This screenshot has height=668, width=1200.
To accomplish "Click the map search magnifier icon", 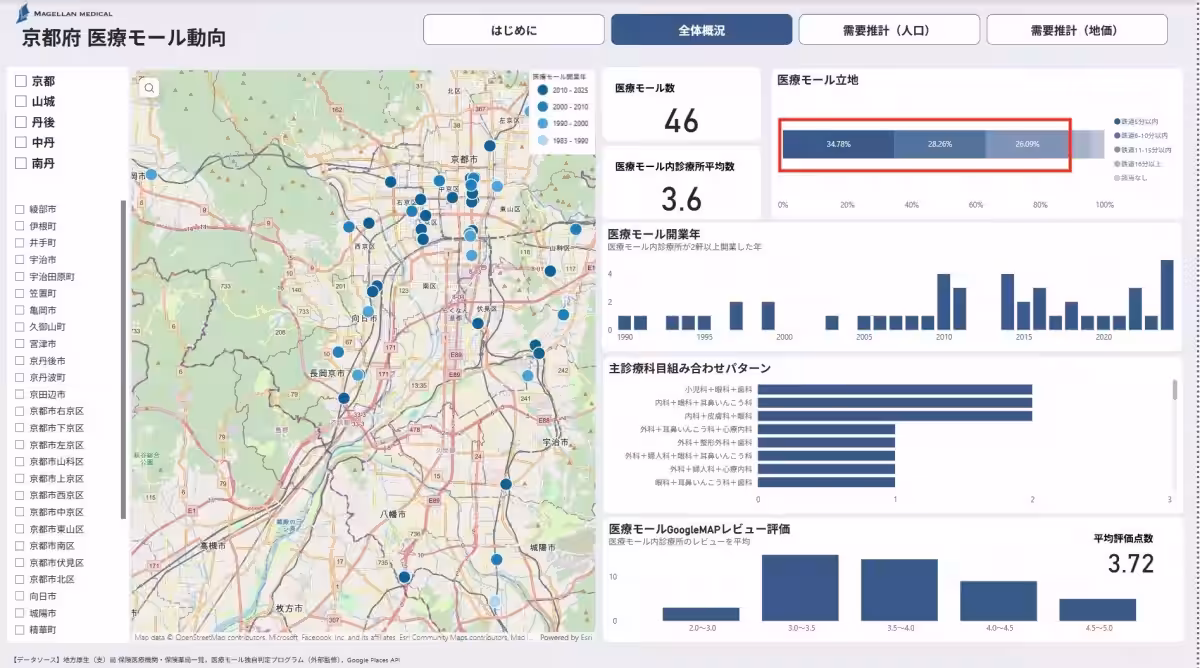I will (x=149, y=88).
